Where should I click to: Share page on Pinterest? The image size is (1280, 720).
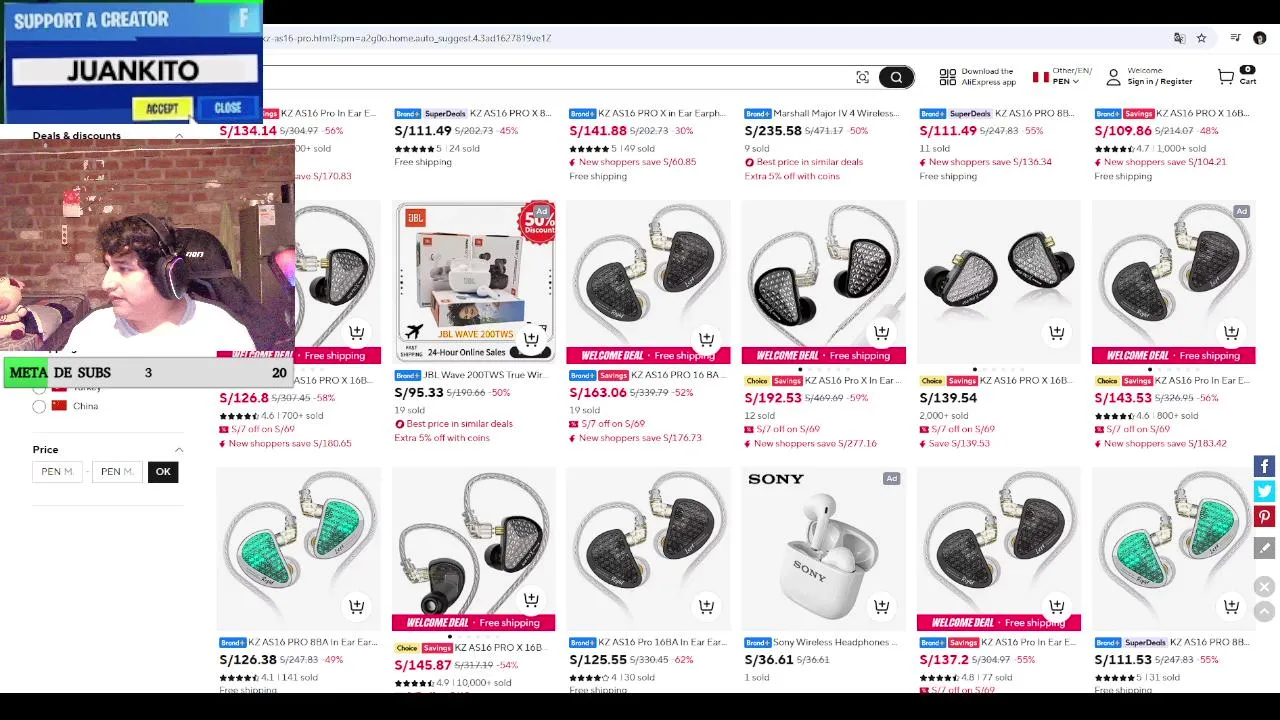click(x=1264, y=517)
